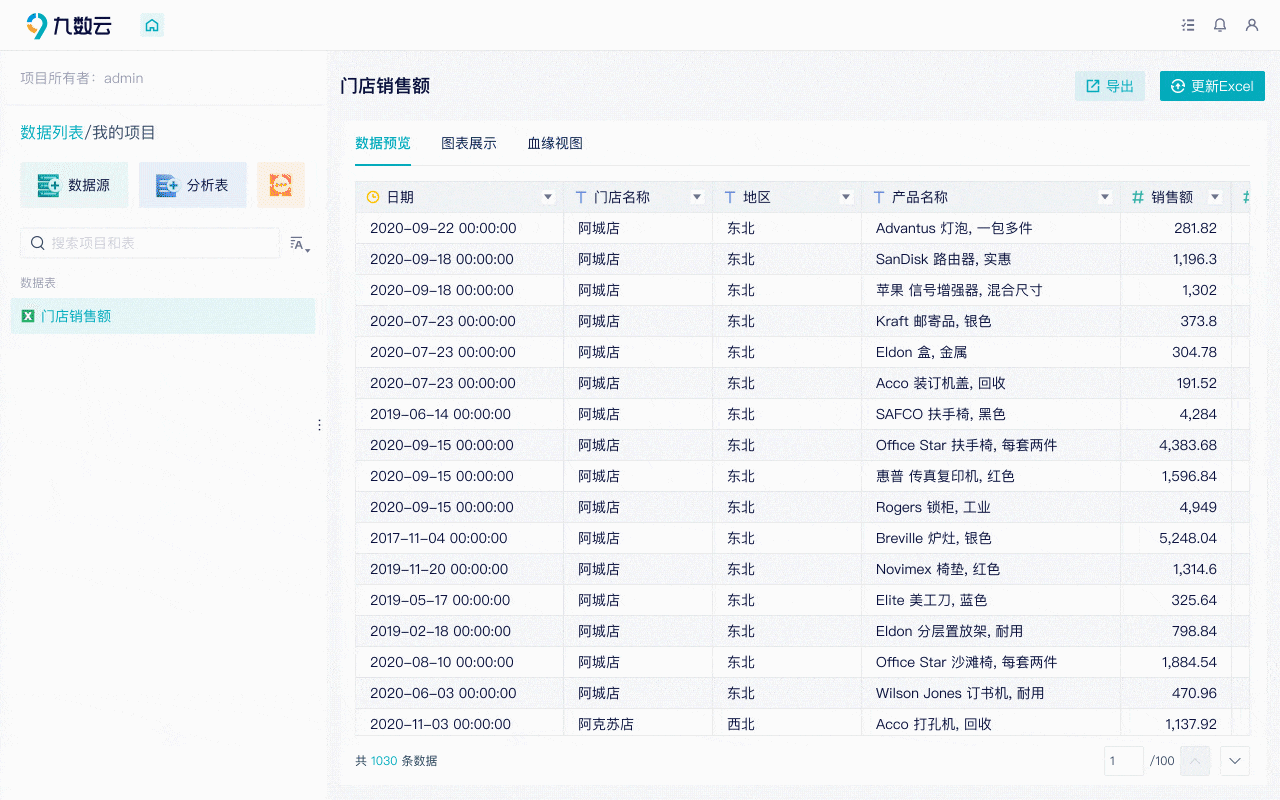This screenshot has height=800, width=1280.
Task: Click cell Novimex 椅垫, 红色
Action: [x=990, y=569]
